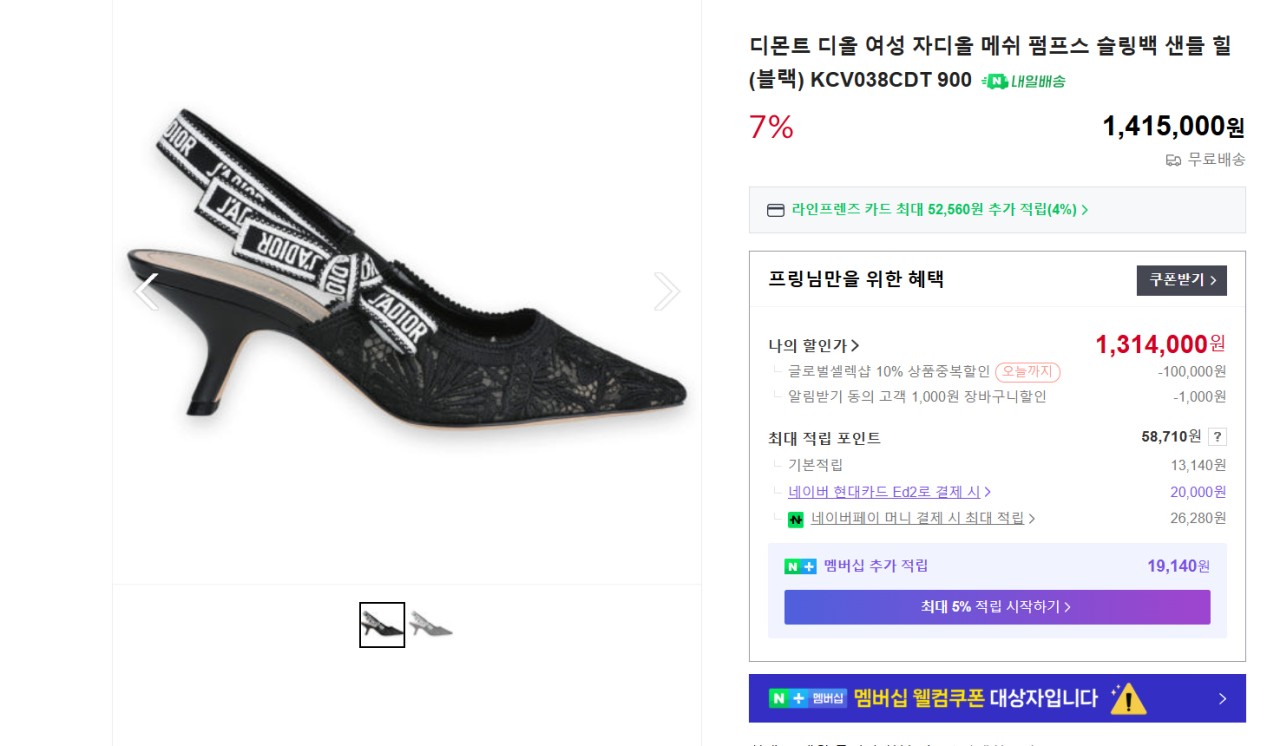1280x746 pixels.
Task: Select the first black shoe thumbnail
Action: tap(382, 625)
